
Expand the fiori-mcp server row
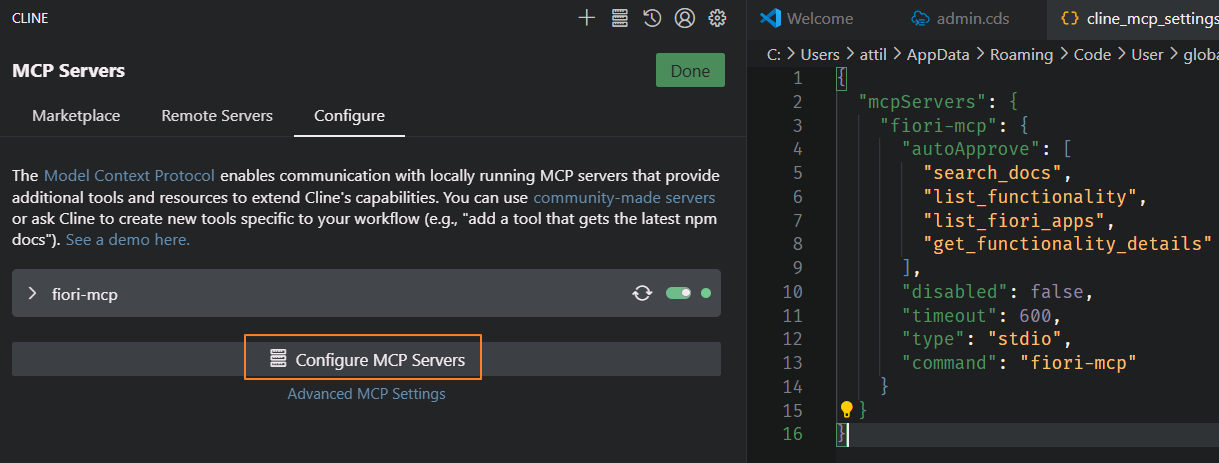(32, 293)
